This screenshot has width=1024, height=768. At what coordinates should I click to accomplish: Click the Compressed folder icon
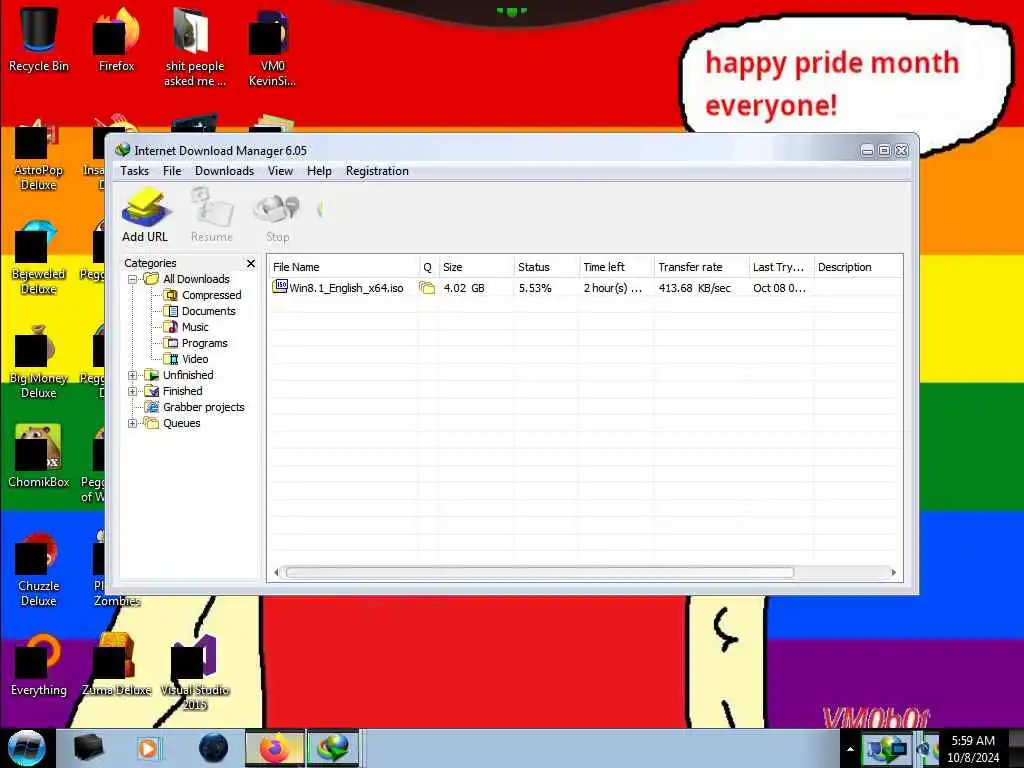(171, 295)
